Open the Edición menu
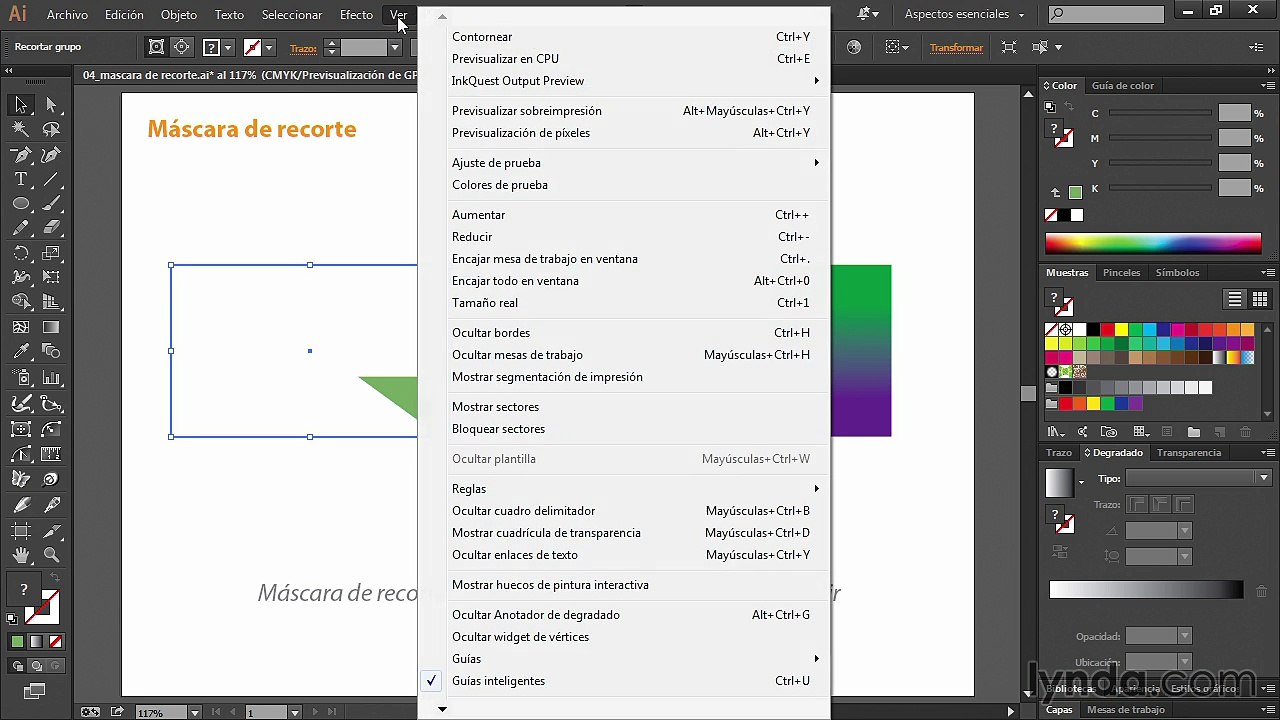The image size is (1280, 720). [124, 15]
